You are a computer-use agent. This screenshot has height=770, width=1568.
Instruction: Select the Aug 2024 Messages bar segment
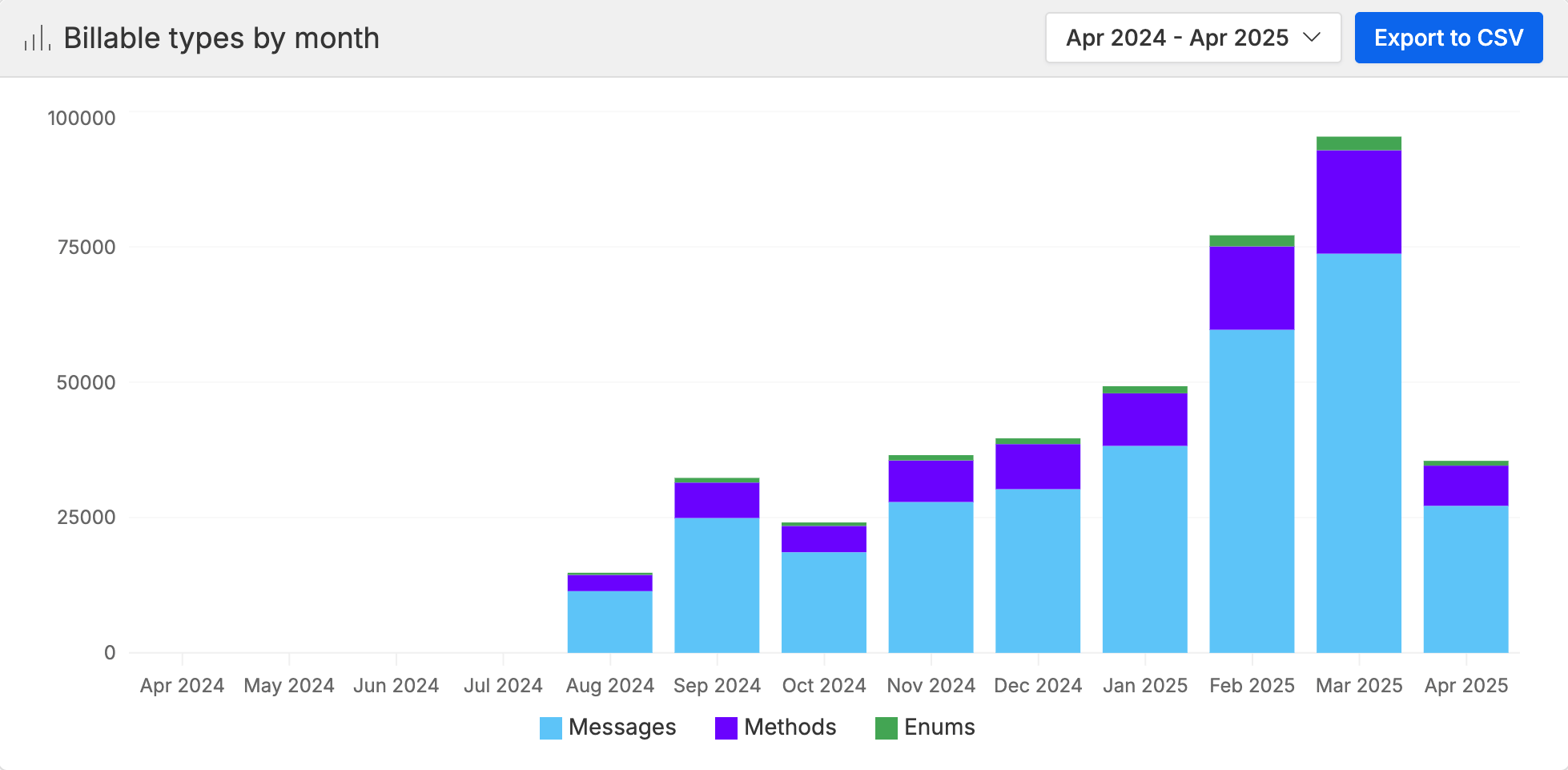pos(610,622)
